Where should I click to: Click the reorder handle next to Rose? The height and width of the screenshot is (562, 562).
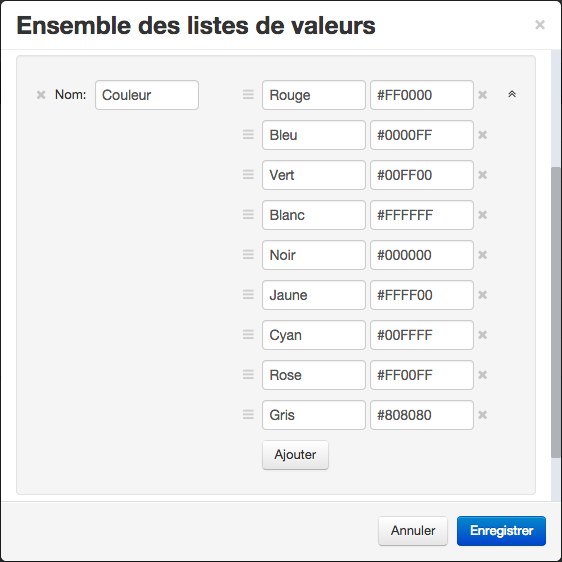248,375
